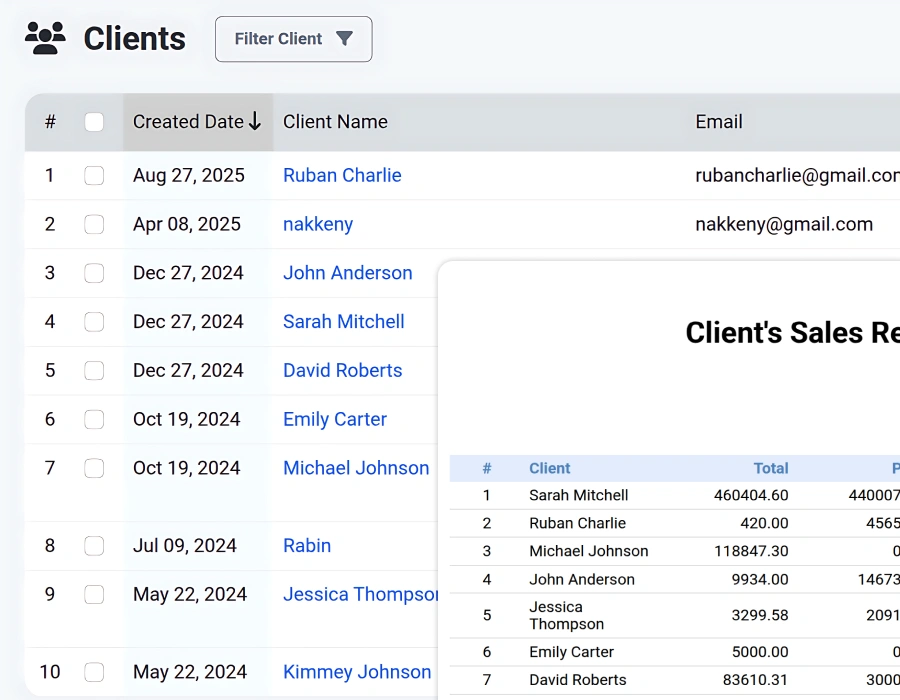Click the Emily Carter link
Screen dimensions: 900x700
tap(335, 420)
